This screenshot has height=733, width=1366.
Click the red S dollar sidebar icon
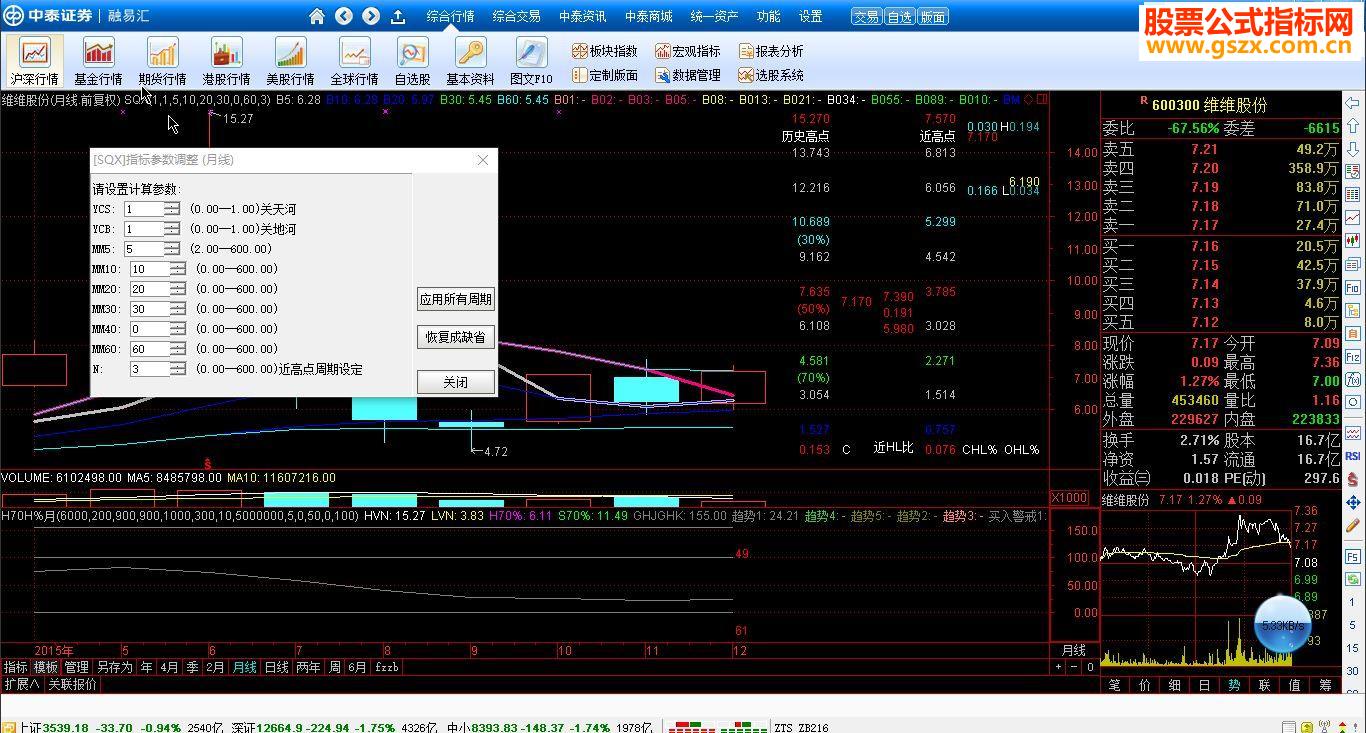point(1353,478)
